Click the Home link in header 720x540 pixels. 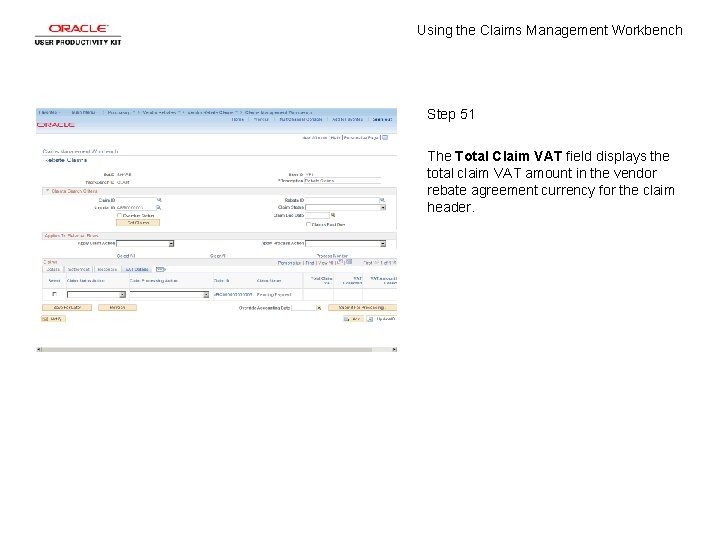(237, 119)
